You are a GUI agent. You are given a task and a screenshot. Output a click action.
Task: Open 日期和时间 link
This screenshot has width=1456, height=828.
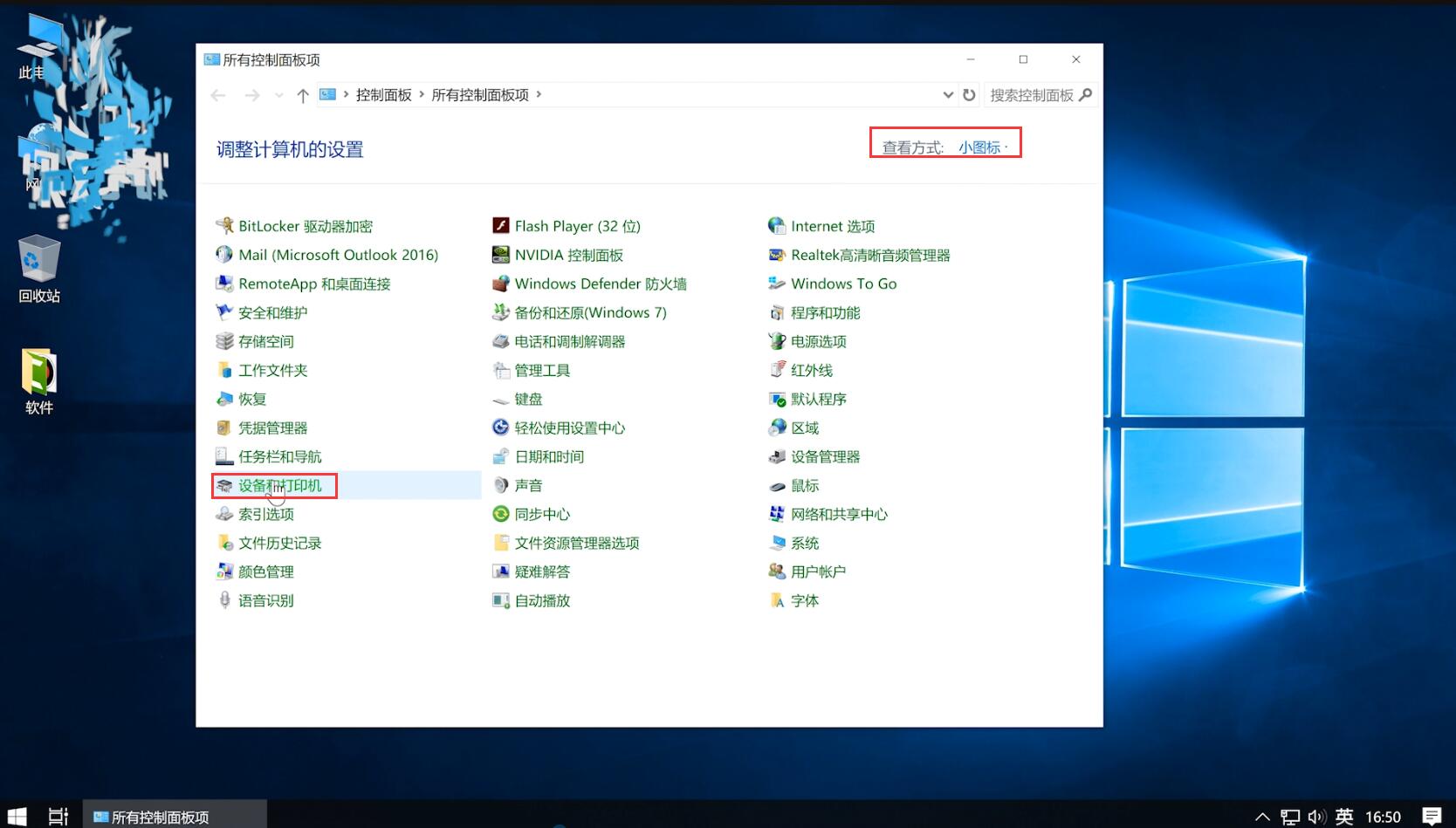pos(549,456)
